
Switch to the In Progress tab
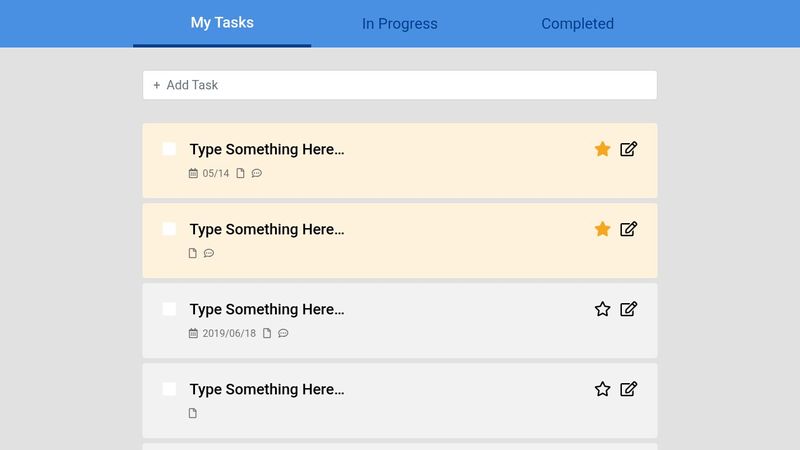[x=399, y=24]
